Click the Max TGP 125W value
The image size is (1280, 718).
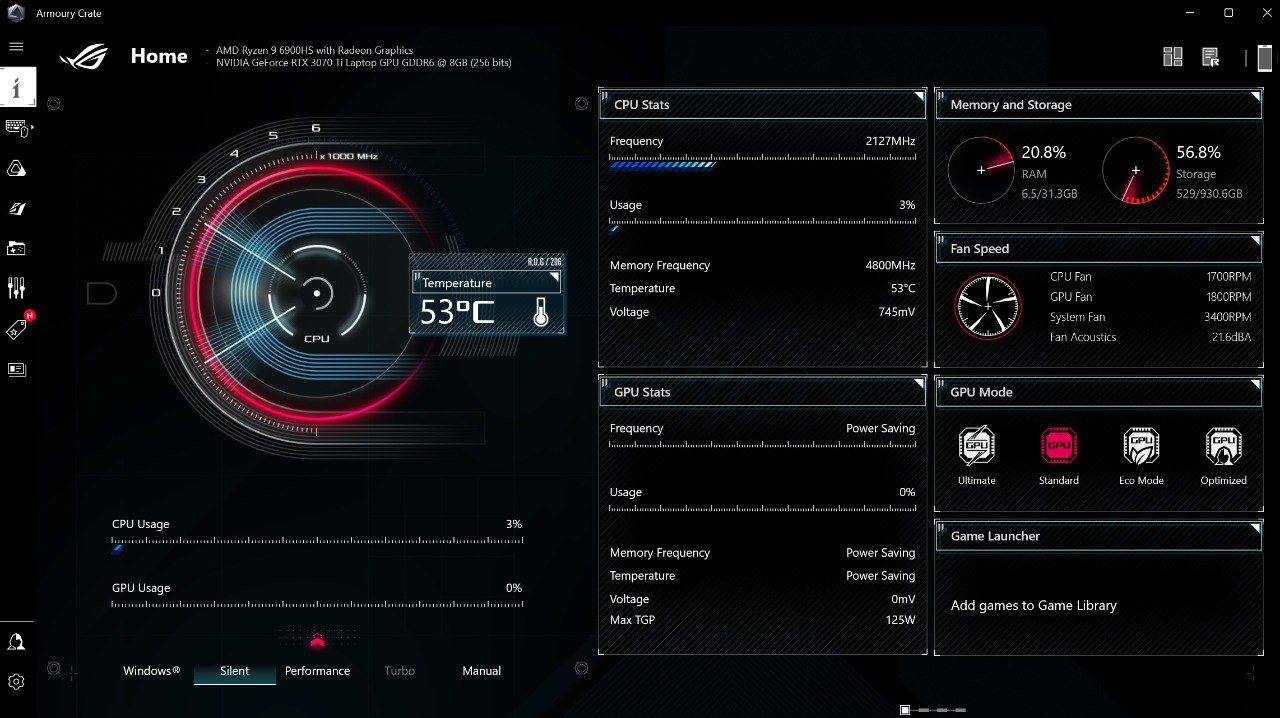point(901,620)
